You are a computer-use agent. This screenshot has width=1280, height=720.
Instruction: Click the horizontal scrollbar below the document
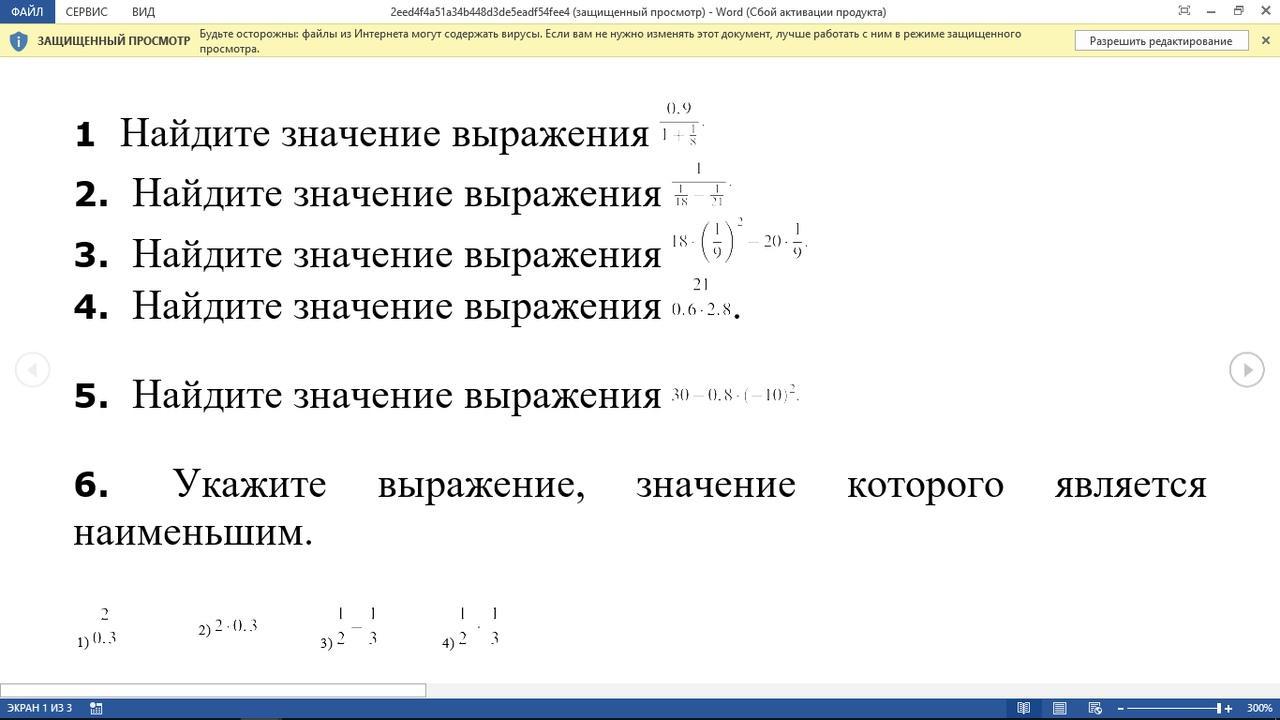[212, 690]
